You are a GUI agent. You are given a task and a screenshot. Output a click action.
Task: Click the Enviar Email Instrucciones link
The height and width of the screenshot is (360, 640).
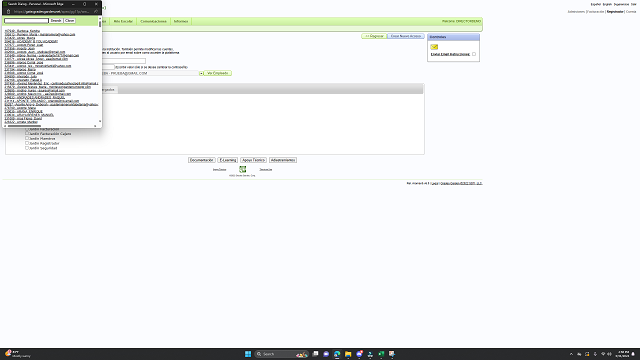pyautogui.click(x=450, y=54)
